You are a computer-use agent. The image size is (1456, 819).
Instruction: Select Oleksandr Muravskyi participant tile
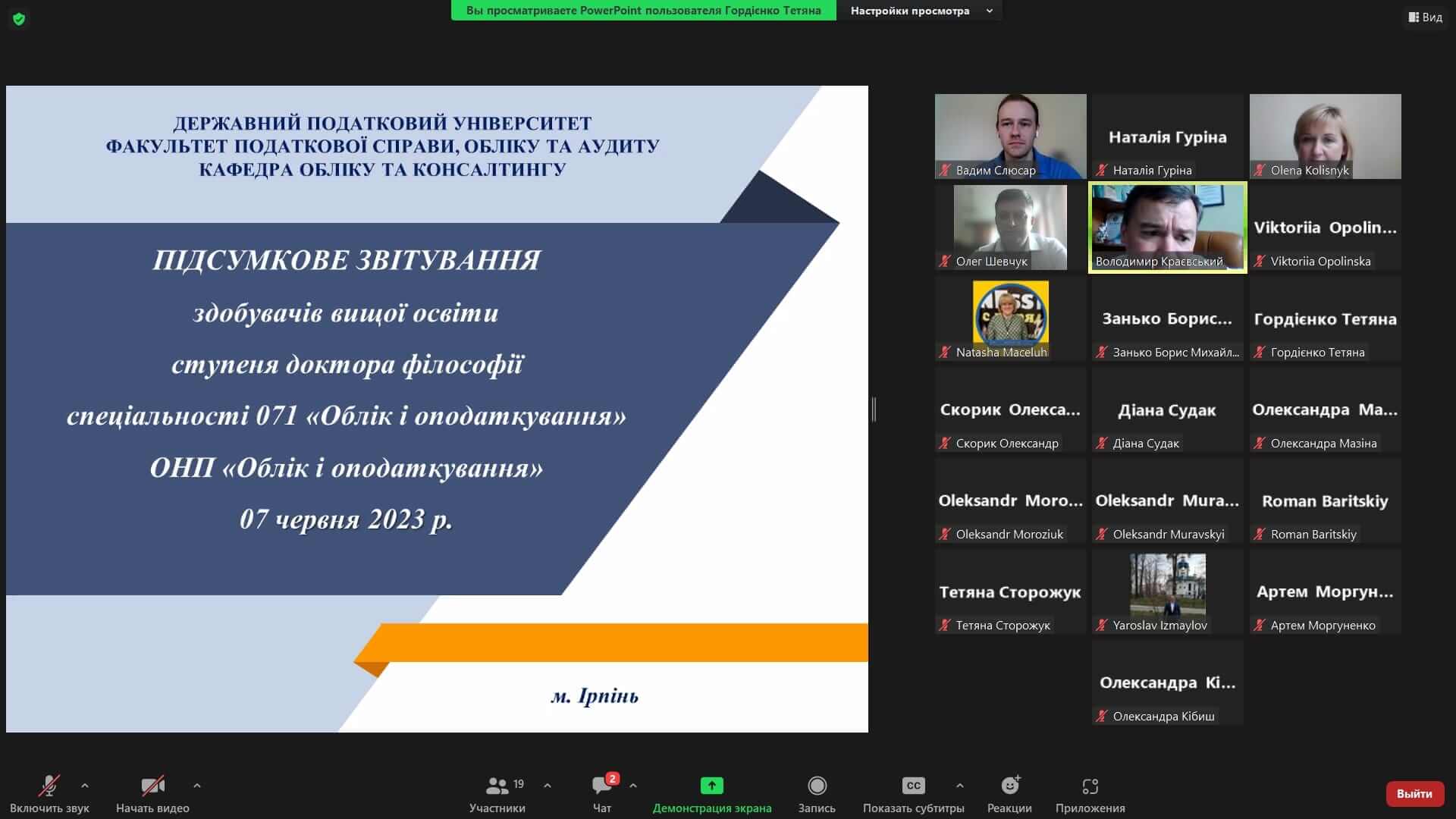tap(1168, 500)
